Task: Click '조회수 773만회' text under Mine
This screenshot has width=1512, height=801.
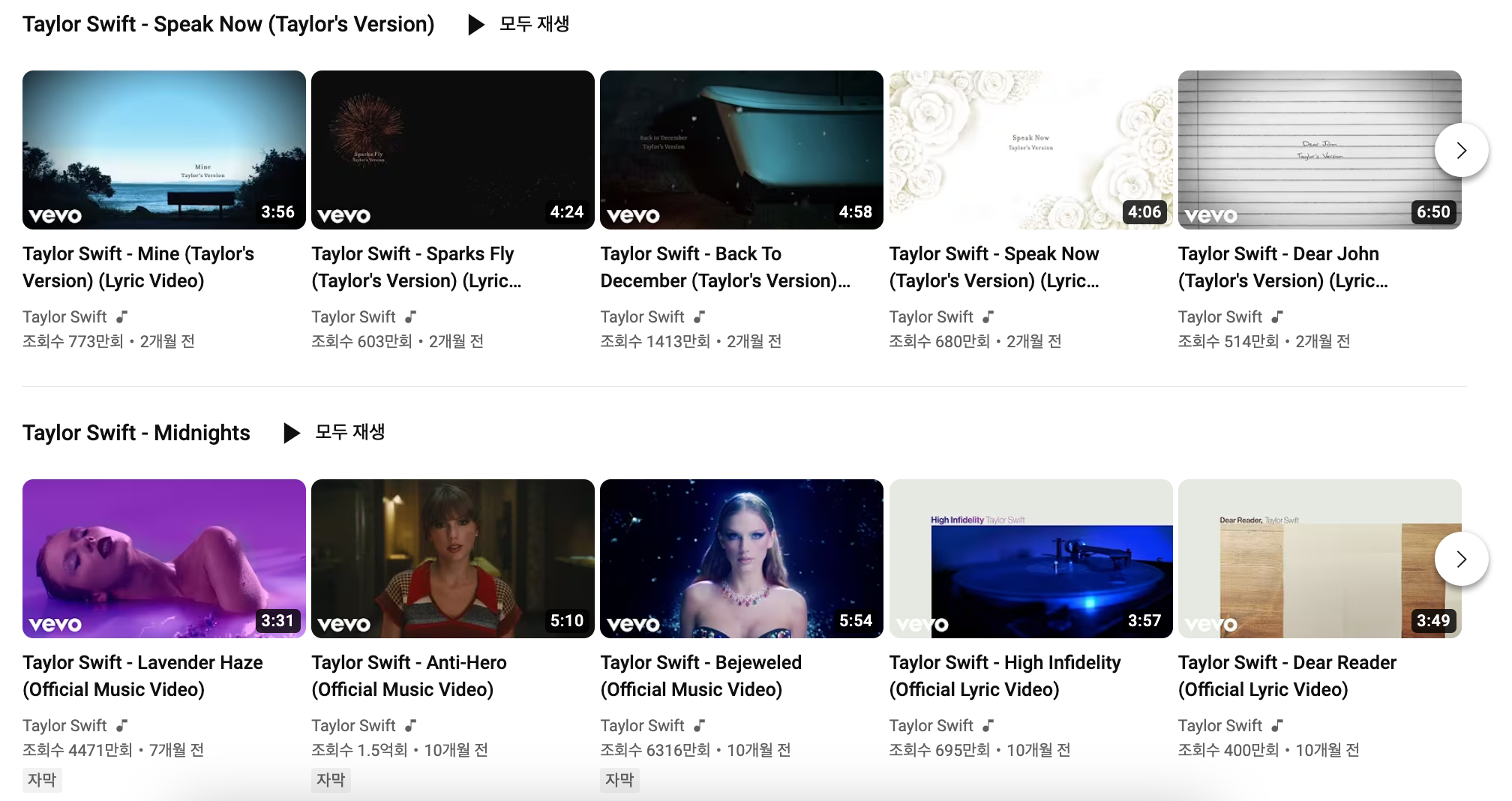Action: click(73, 341)
